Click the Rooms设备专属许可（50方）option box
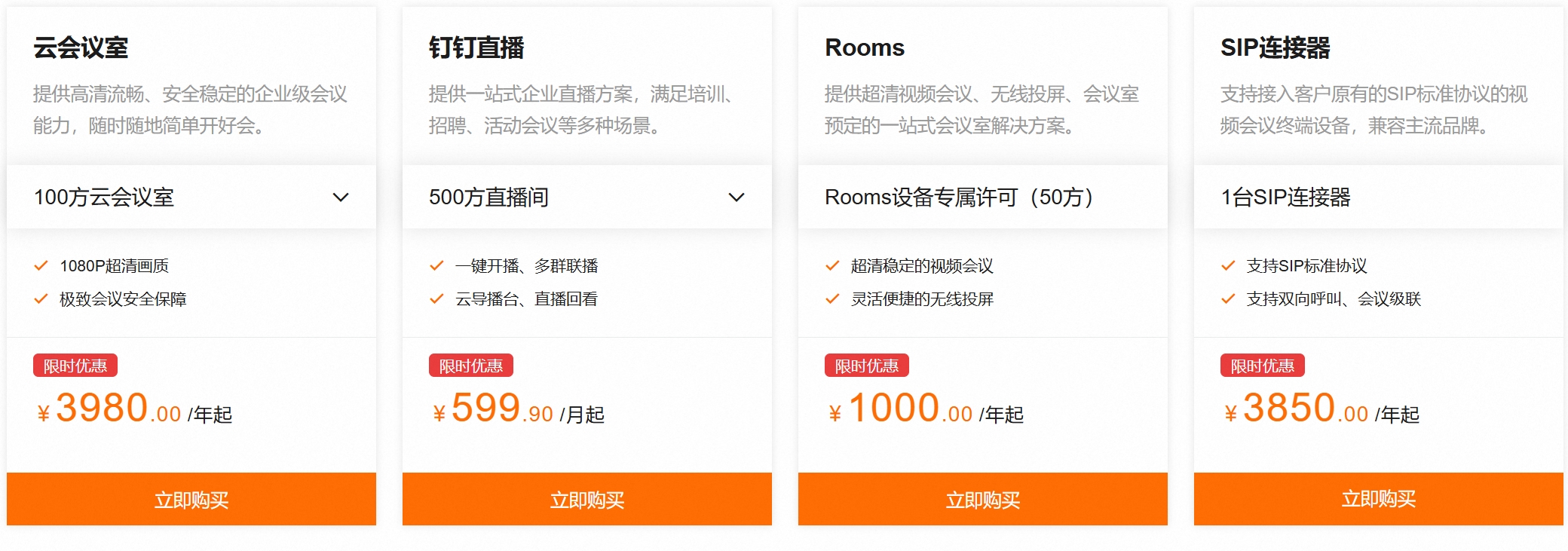1568x551 pixels. pos(983,197)
